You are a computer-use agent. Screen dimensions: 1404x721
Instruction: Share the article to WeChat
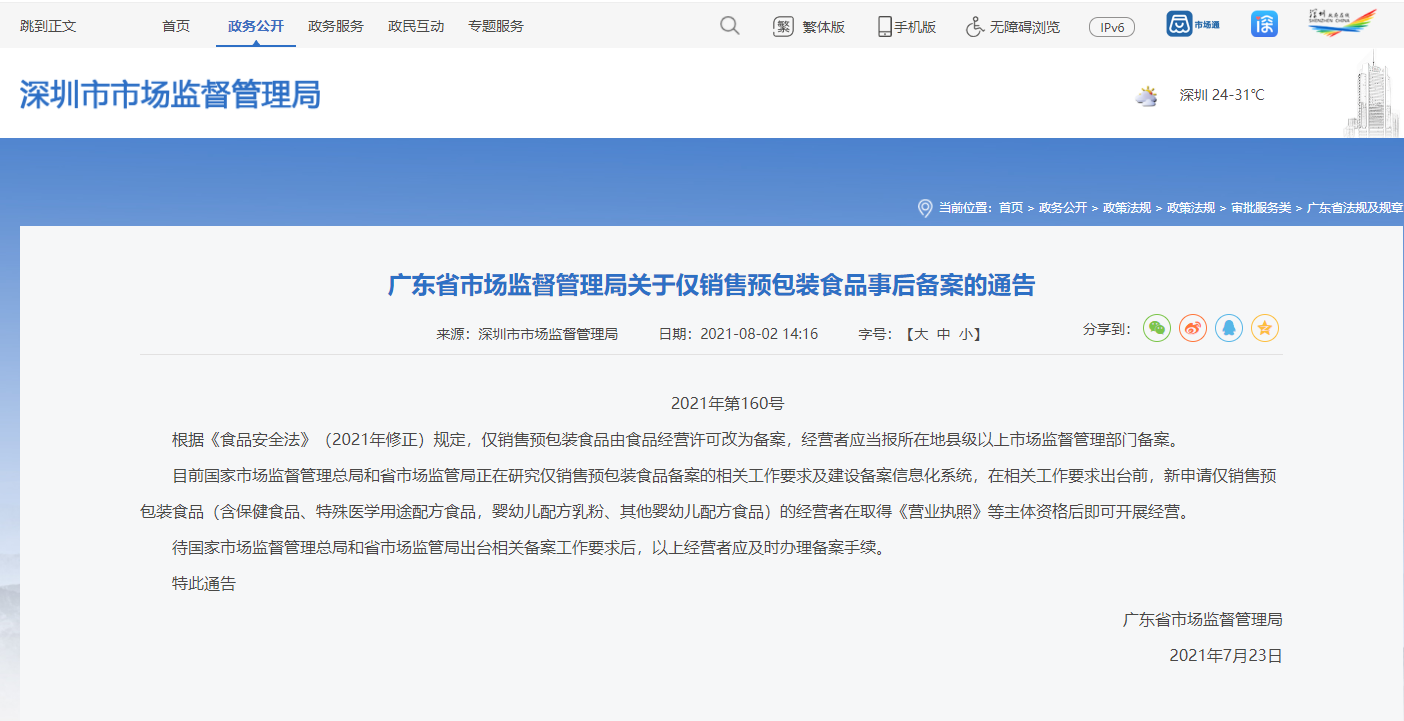(x=1156, y=328)
